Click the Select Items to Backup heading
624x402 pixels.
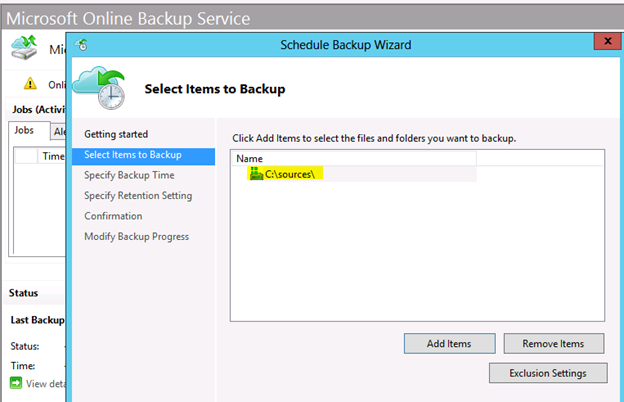click(x=215, y=89)
